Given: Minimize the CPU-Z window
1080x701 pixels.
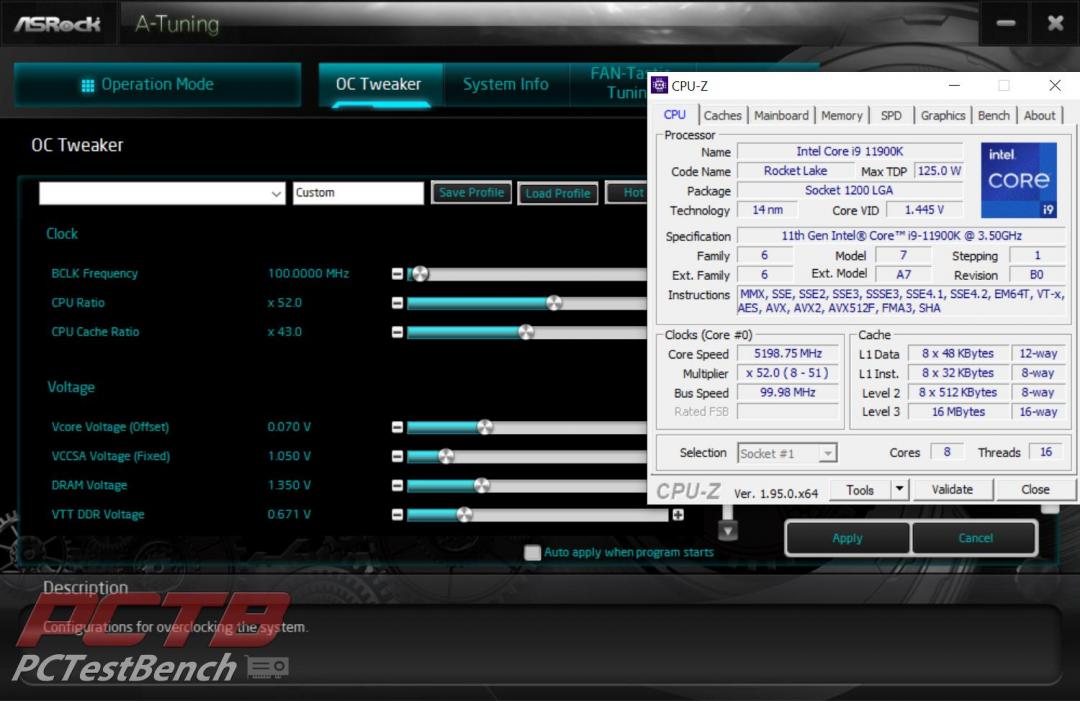Looking at the screenshot, I should 955,85.
